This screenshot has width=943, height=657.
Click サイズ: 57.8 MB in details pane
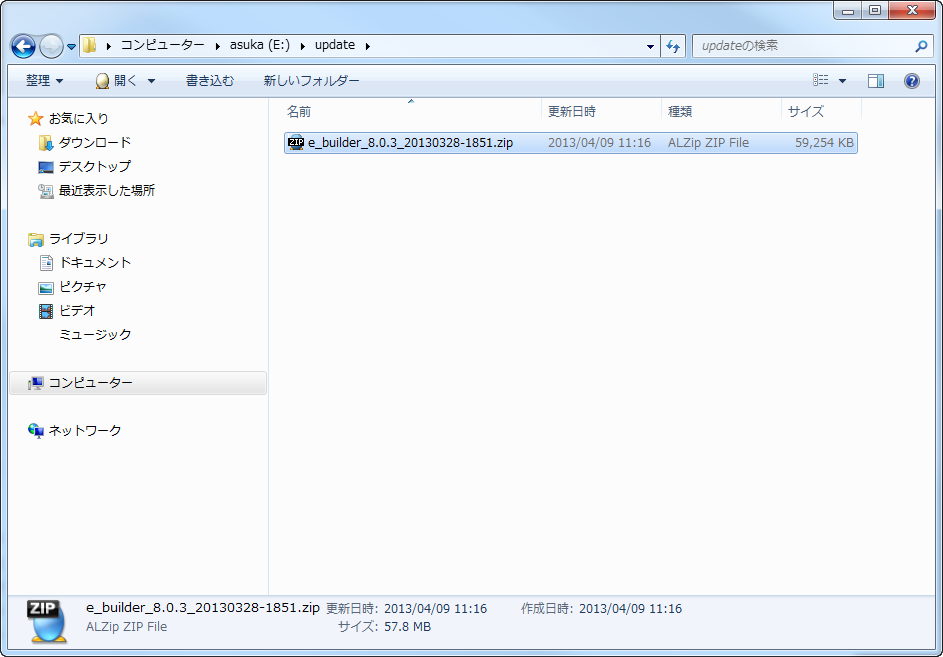(x=384, y=627)
